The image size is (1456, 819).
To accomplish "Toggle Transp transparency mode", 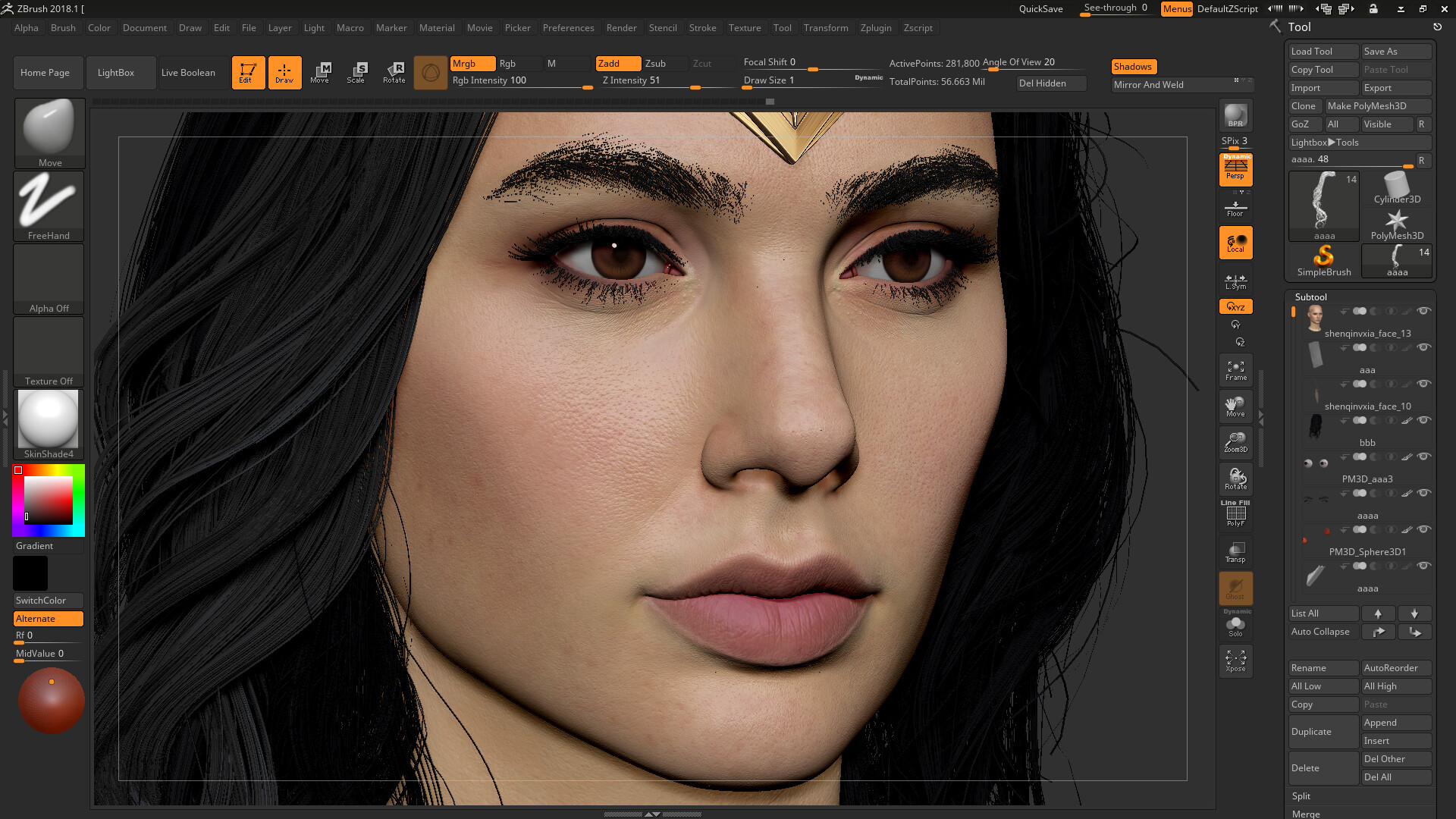I will click(1235, 552).
